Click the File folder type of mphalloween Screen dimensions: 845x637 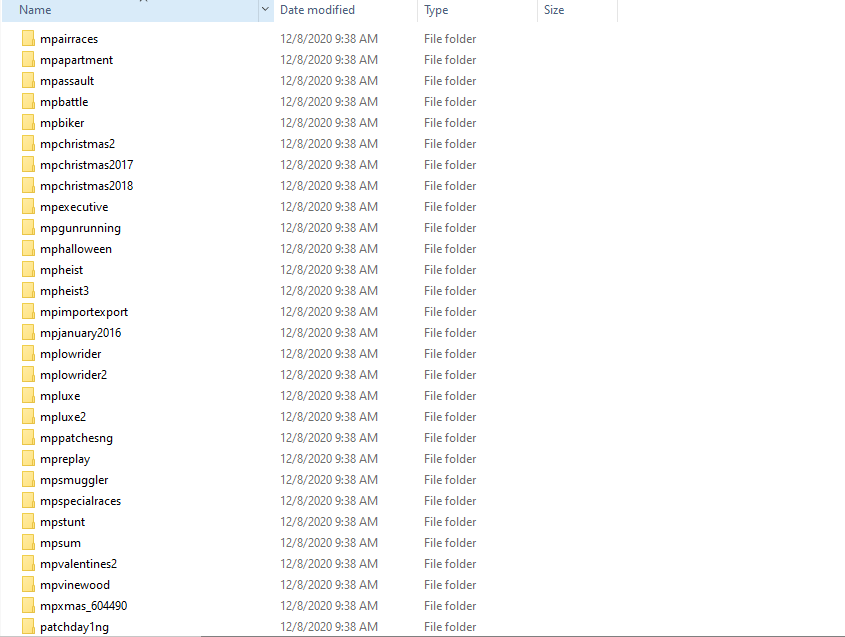click(450, 249)
